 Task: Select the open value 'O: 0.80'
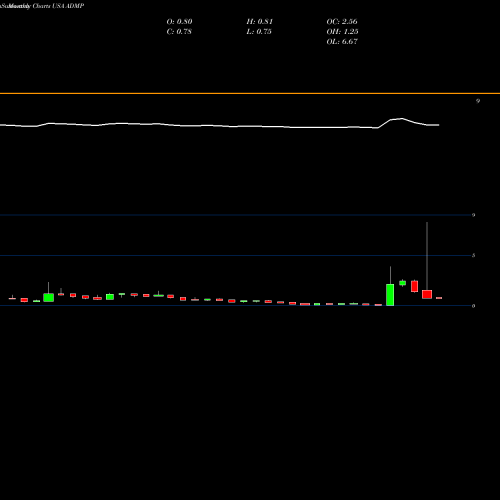click(179, 22)
